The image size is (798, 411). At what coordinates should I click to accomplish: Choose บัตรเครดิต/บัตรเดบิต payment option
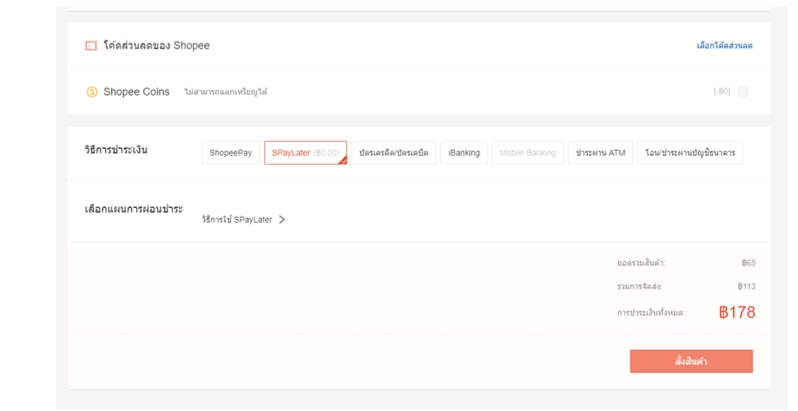click(393, 153)
